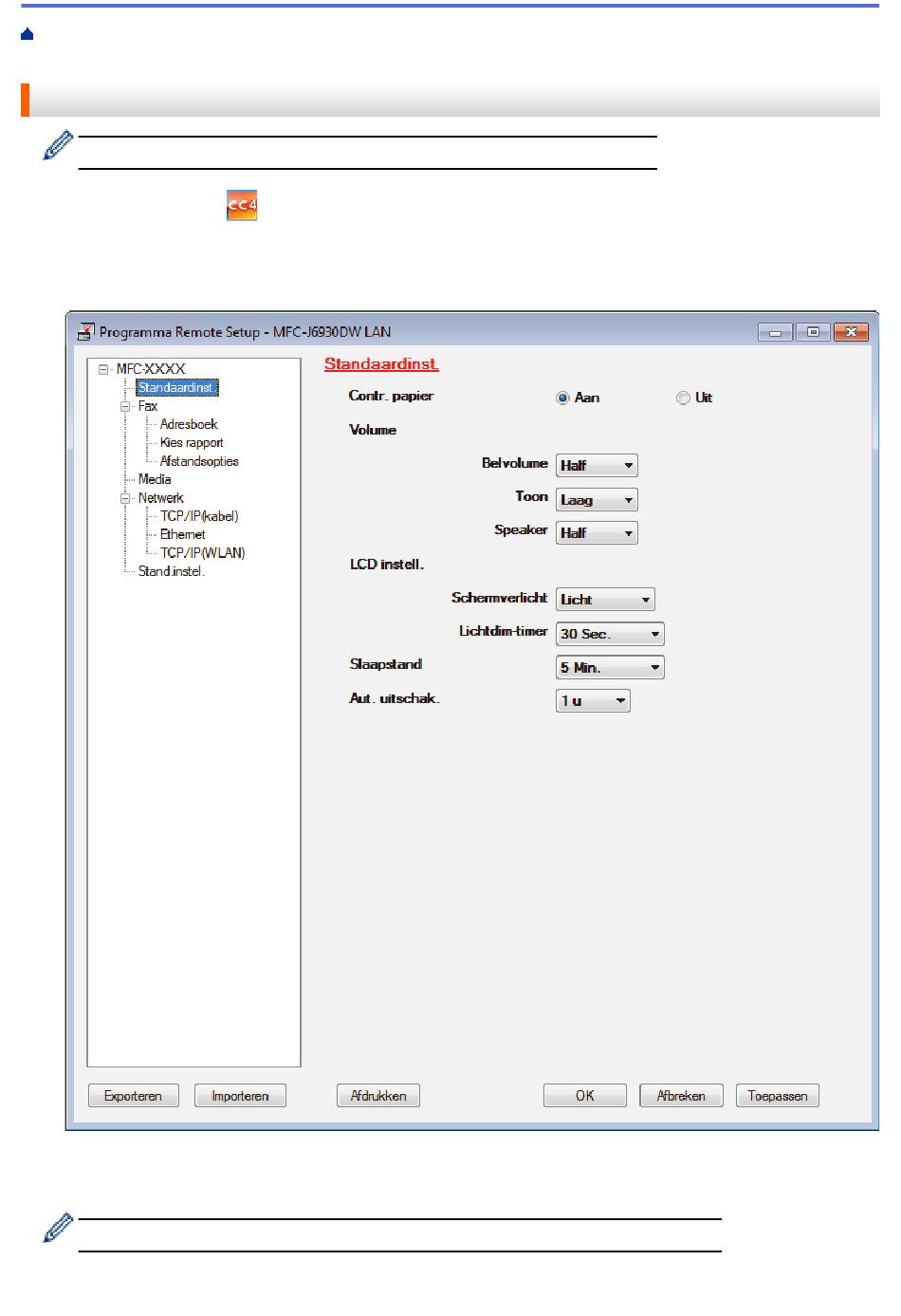The height and width of the screenshot is (1316, 901).
Task: Click the Importeren button
Action: pyautogui.click(x=240, y=1096)
